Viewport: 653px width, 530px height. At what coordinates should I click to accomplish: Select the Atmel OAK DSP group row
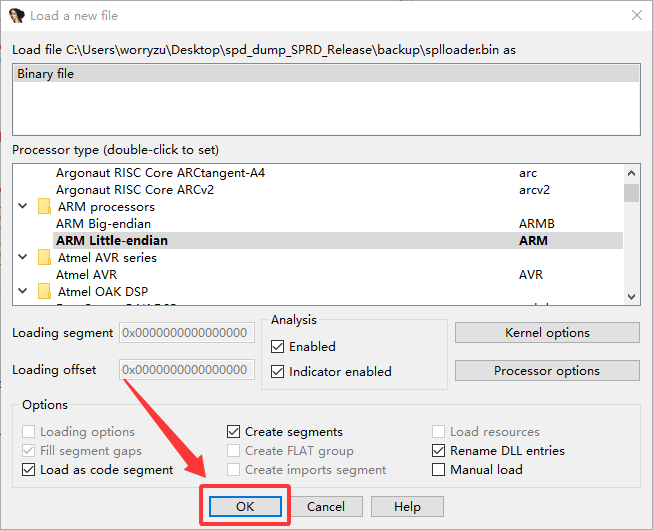[x=318, y=291]
